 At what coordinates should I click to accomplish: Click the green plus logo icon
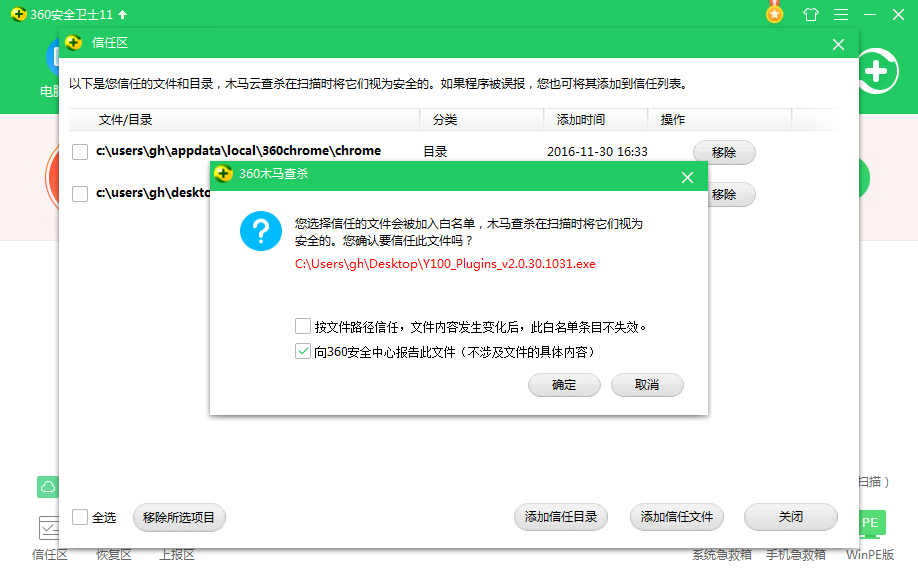point(877,71)
